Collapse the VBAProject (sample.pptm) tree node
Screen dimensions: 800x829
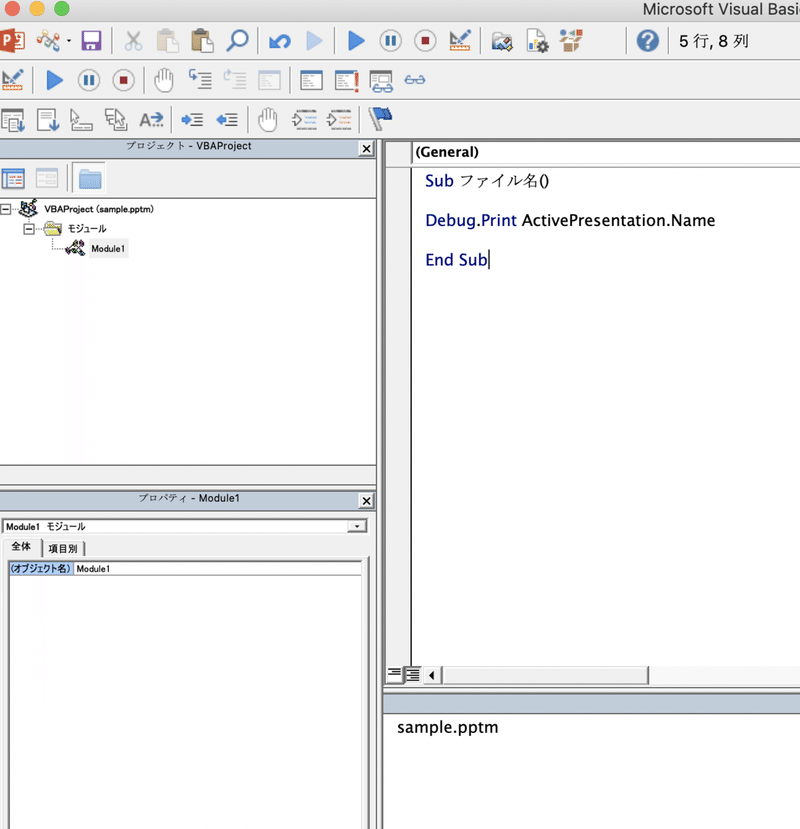5,210
